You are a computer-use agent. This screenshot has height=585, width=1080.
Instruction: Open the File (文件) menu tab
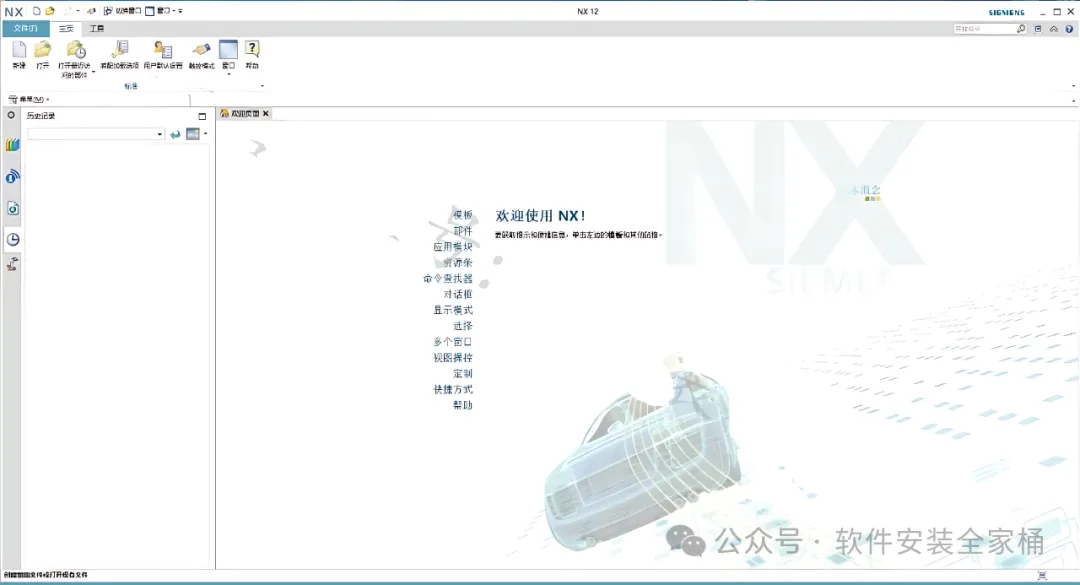coord(25,28)
